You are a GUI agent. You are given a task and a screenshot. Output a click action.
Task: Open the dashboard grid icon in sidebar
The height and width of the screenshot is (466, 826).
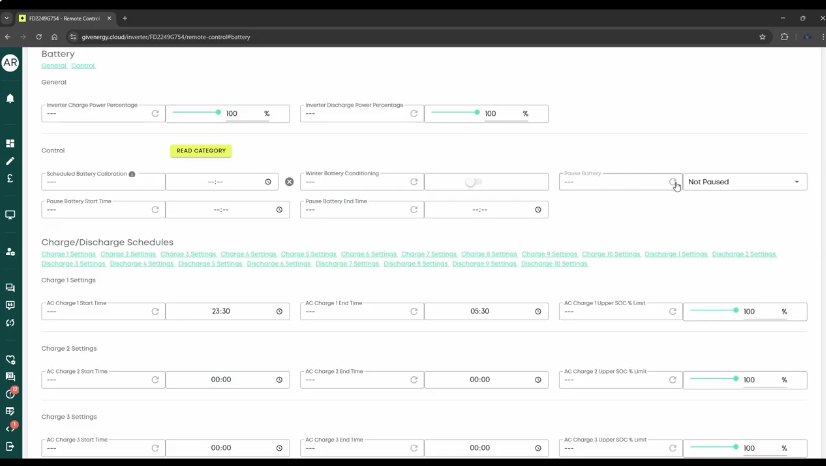10,144
